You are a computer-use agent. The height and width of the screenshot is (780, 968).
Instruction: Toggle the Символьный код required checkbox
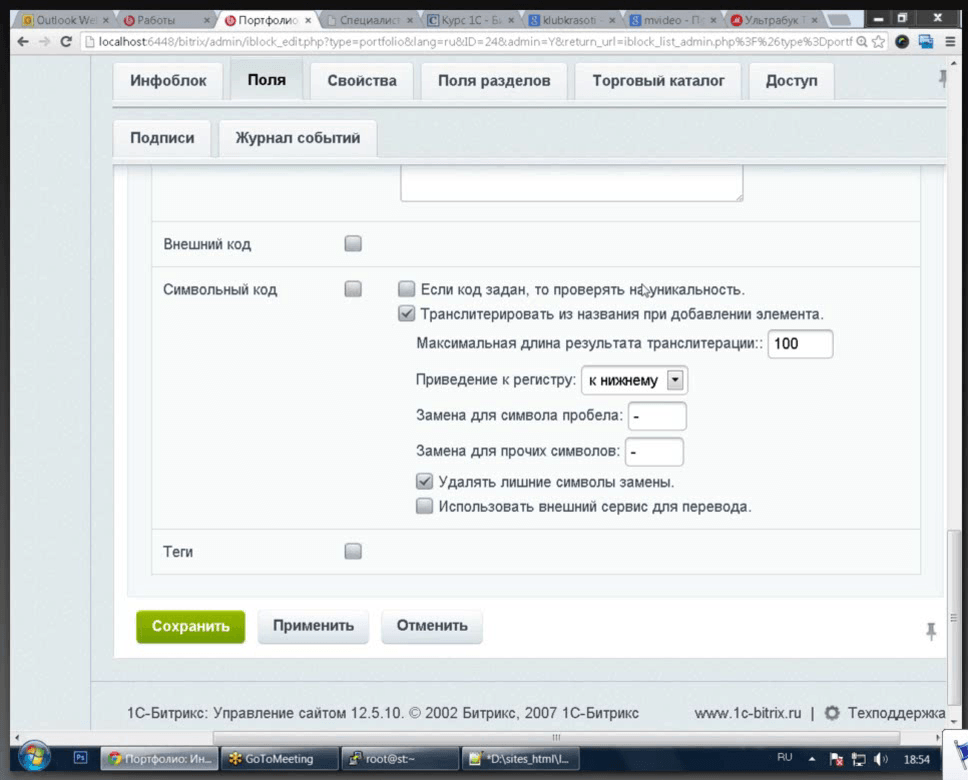tap(353, 289)
